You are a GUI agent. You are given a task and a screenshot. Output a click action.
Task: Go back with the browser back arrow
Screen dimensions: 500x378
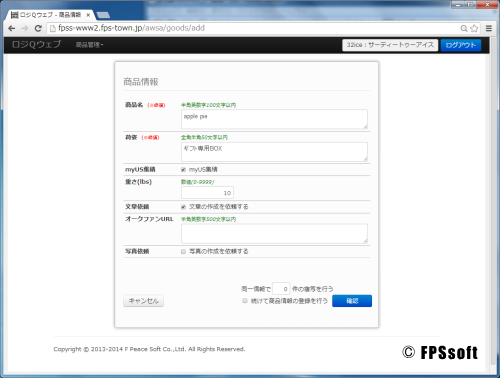click(x=12, y=28)
